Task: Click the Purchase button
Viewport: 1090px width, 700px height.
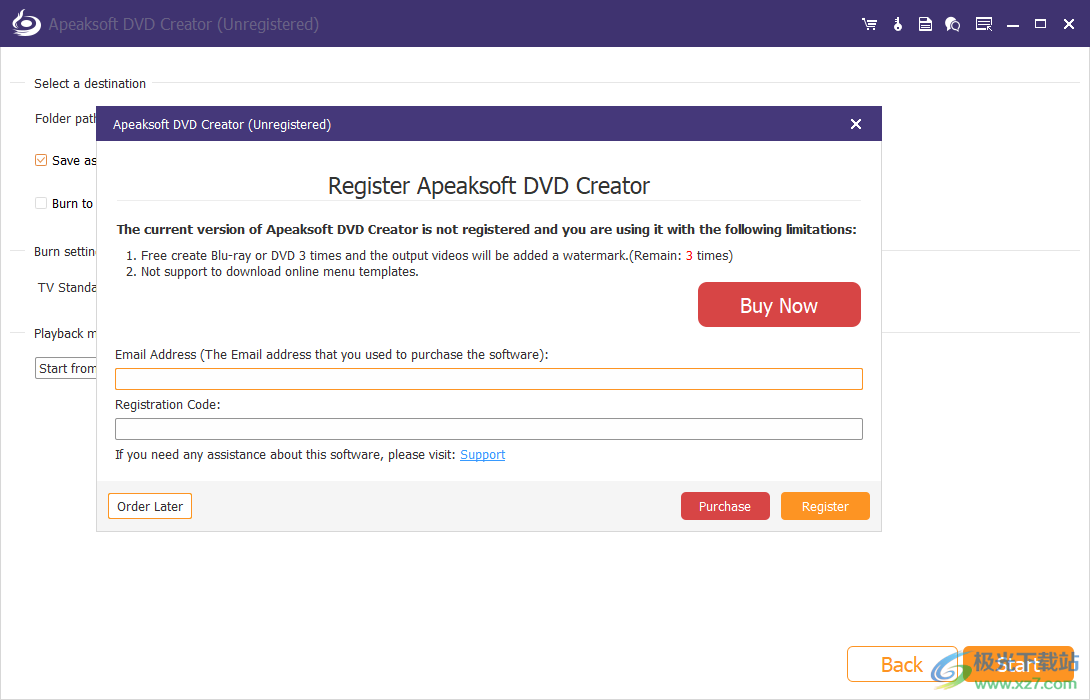Action: coord(725,506)
